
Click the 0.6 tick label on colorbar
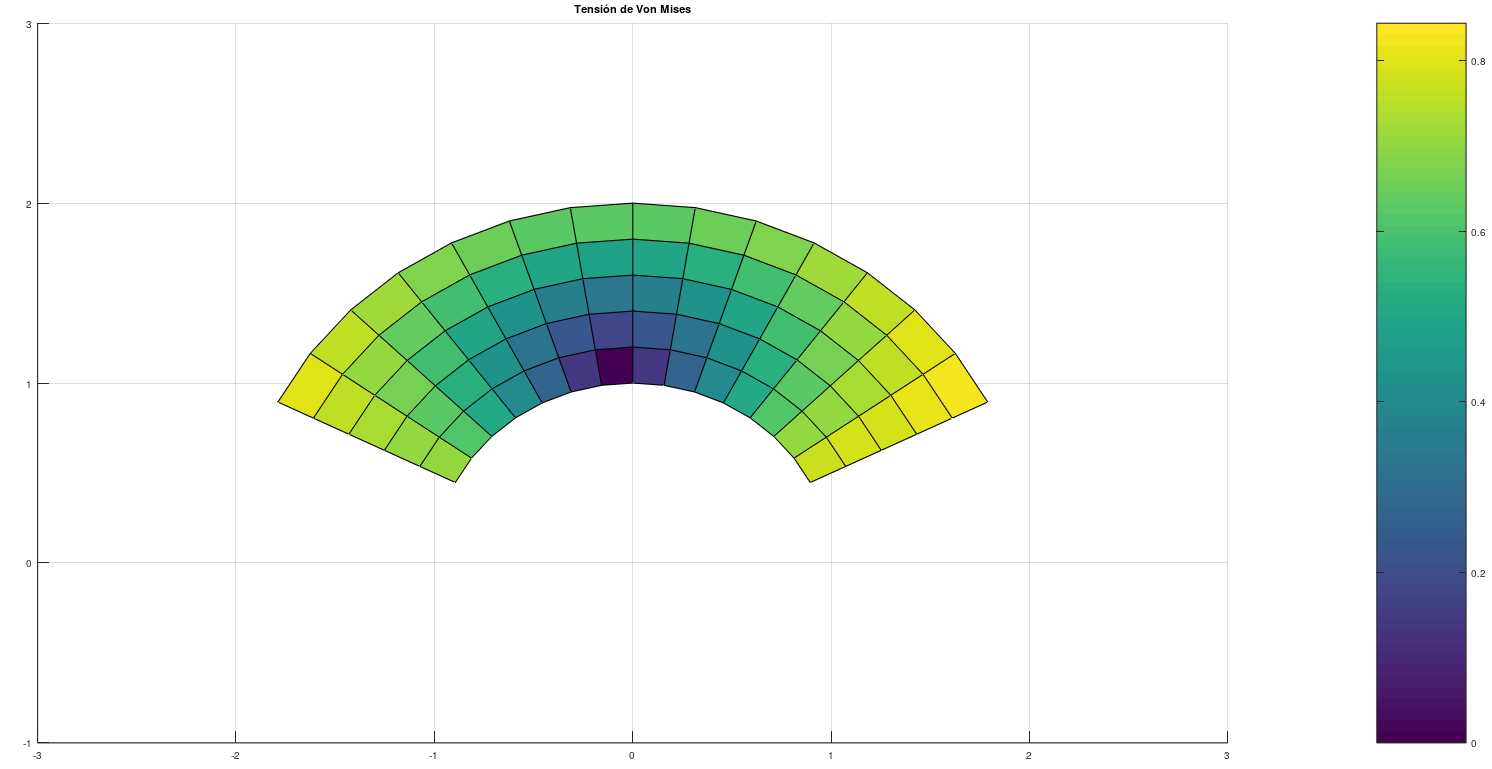pyautogui.click(x=1477, y=231)
